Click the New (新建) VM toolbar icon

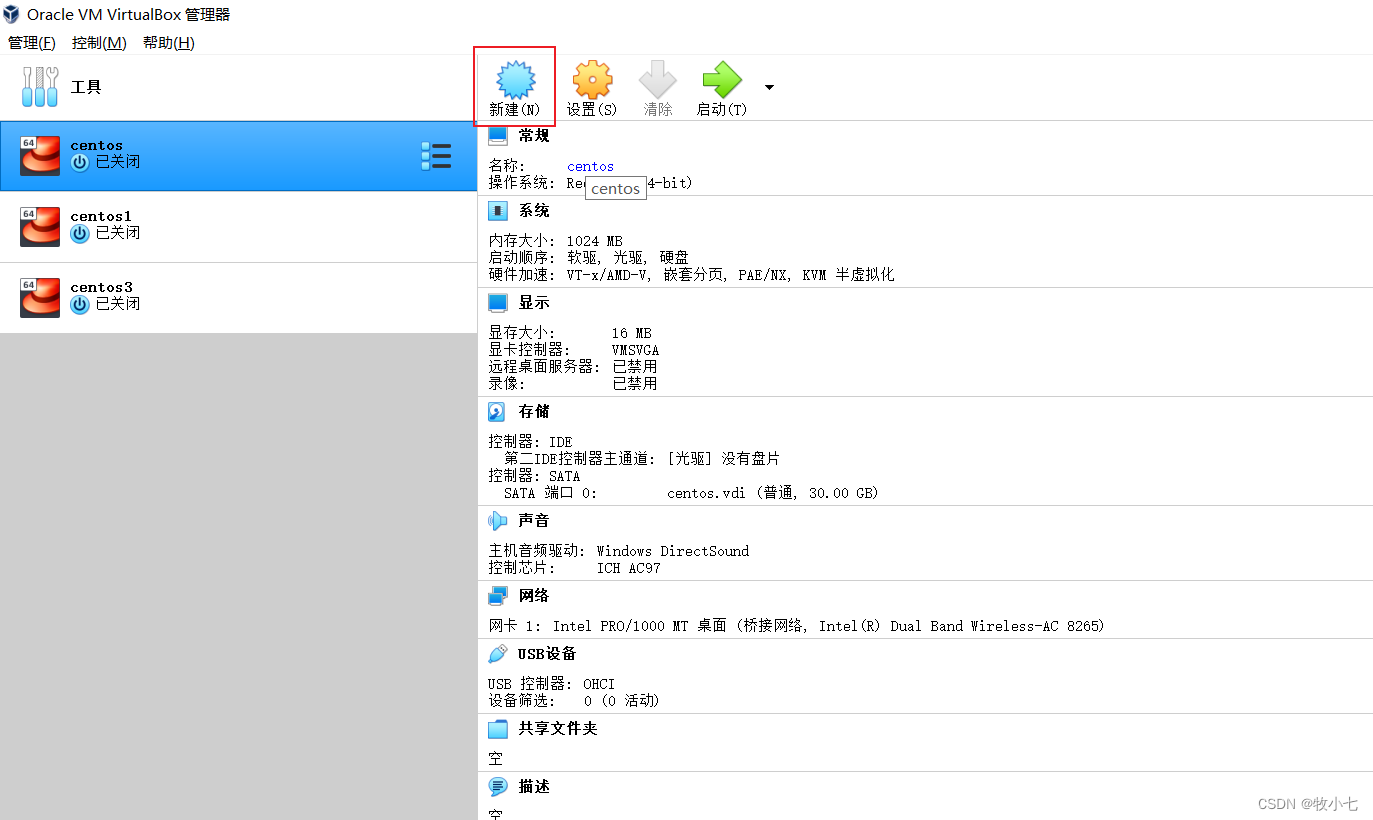pos(515,79)
